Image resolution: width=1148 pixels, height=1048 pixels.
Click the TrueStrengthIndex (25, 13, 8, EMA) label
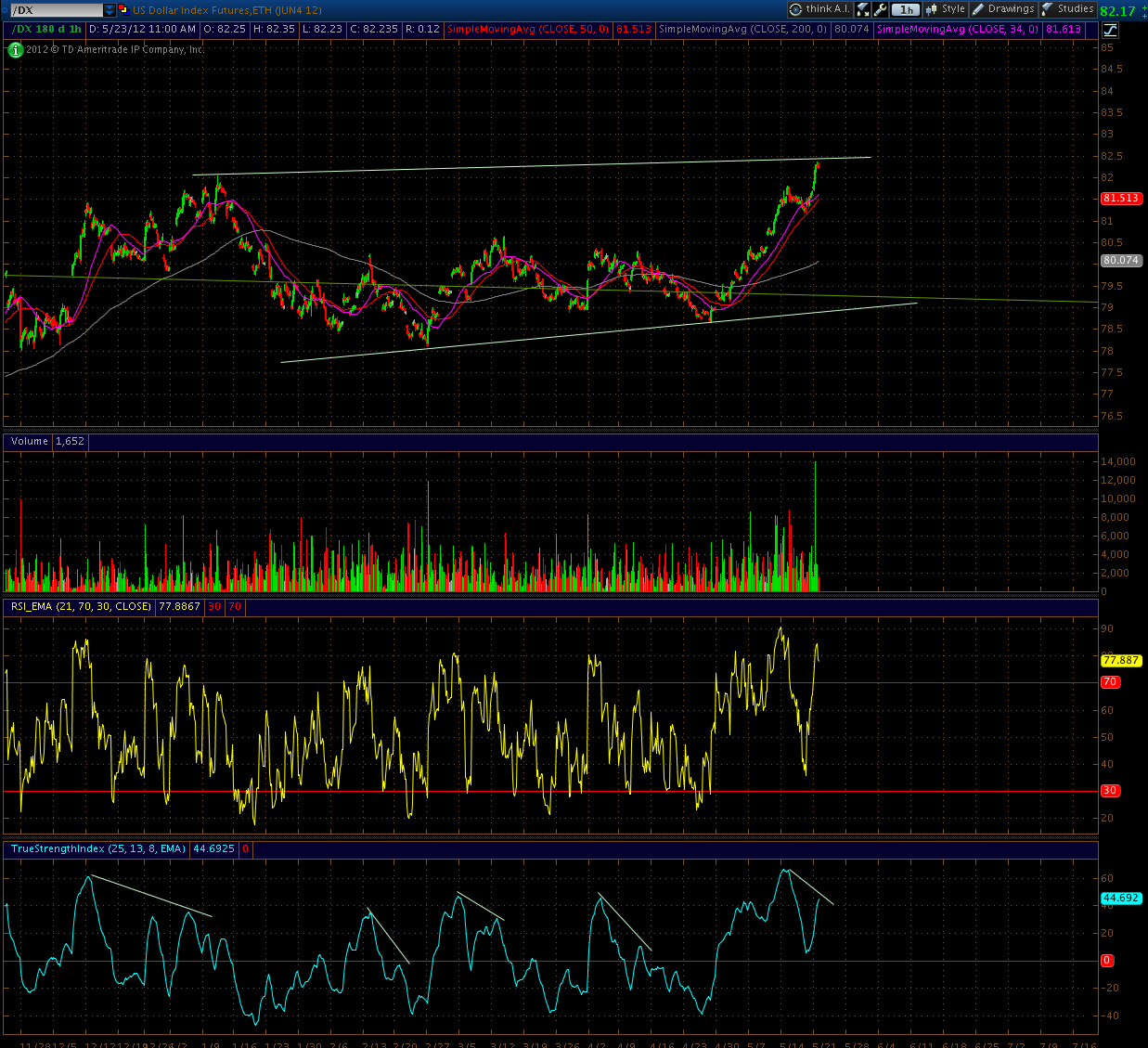pyautogui.click(x=98, y=848)
